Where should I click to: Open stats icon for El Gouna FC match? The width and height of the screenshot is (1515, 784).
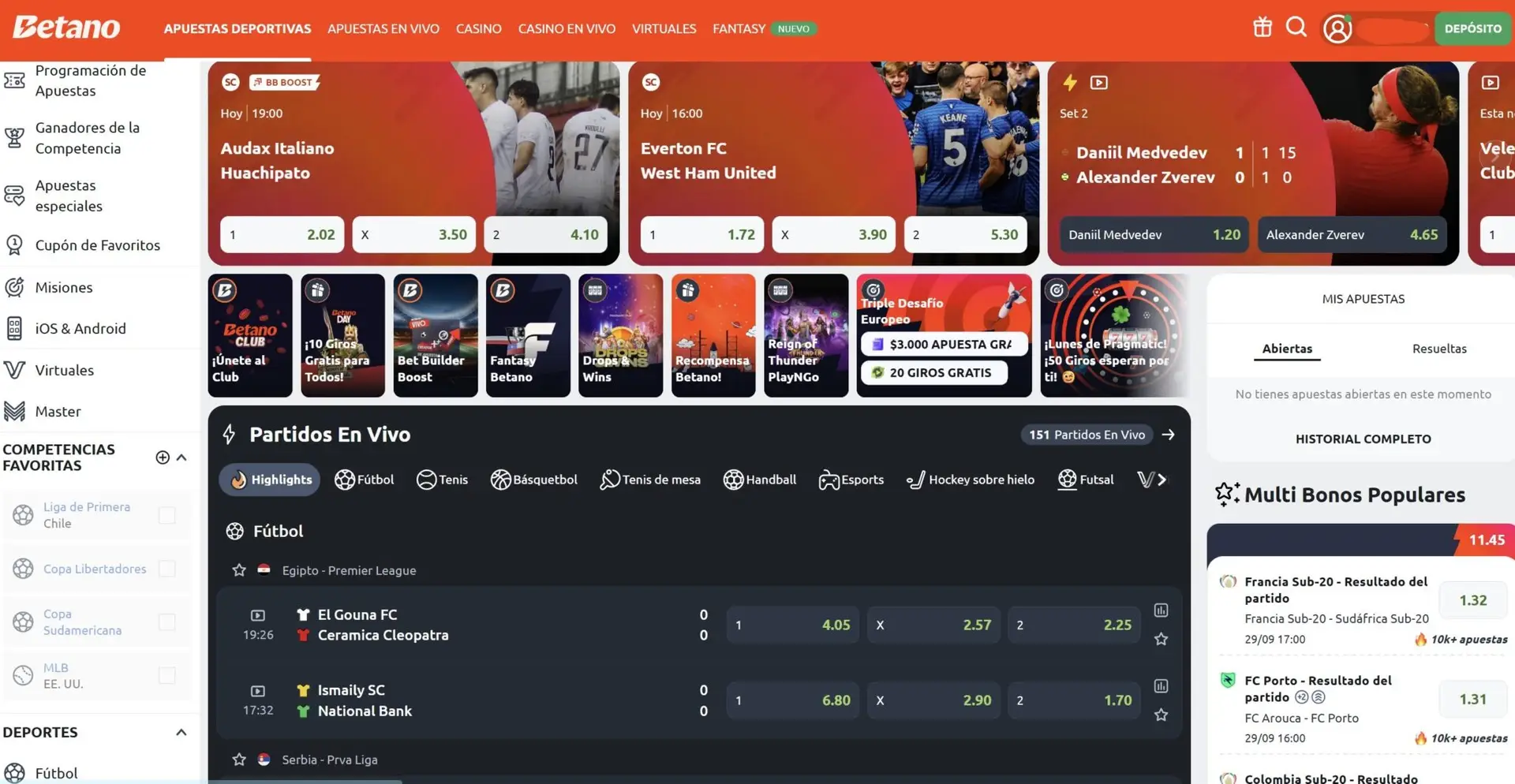1161,610
